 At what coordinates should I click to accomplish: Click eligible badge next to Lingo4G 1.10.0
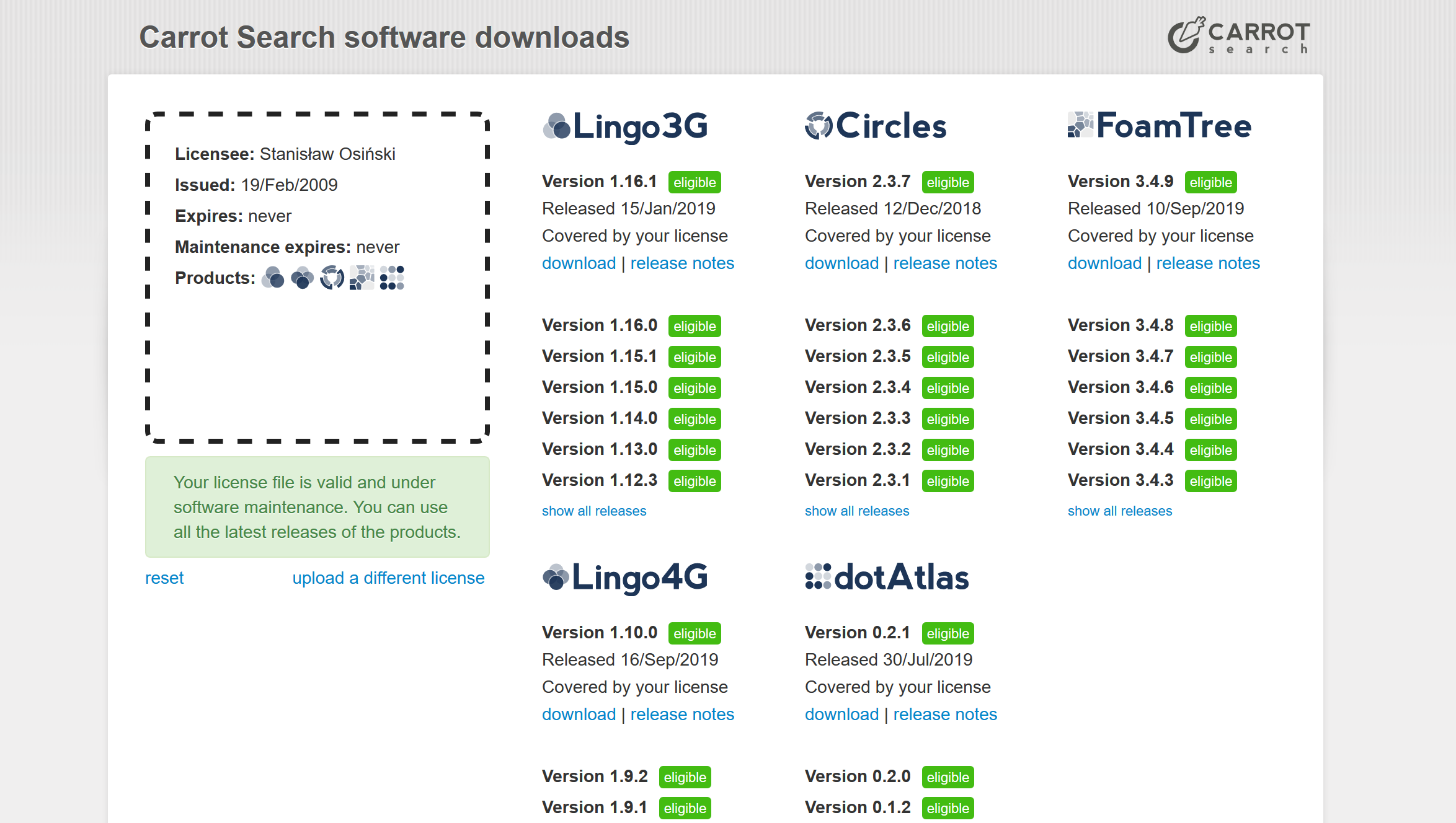pos(695,633)
